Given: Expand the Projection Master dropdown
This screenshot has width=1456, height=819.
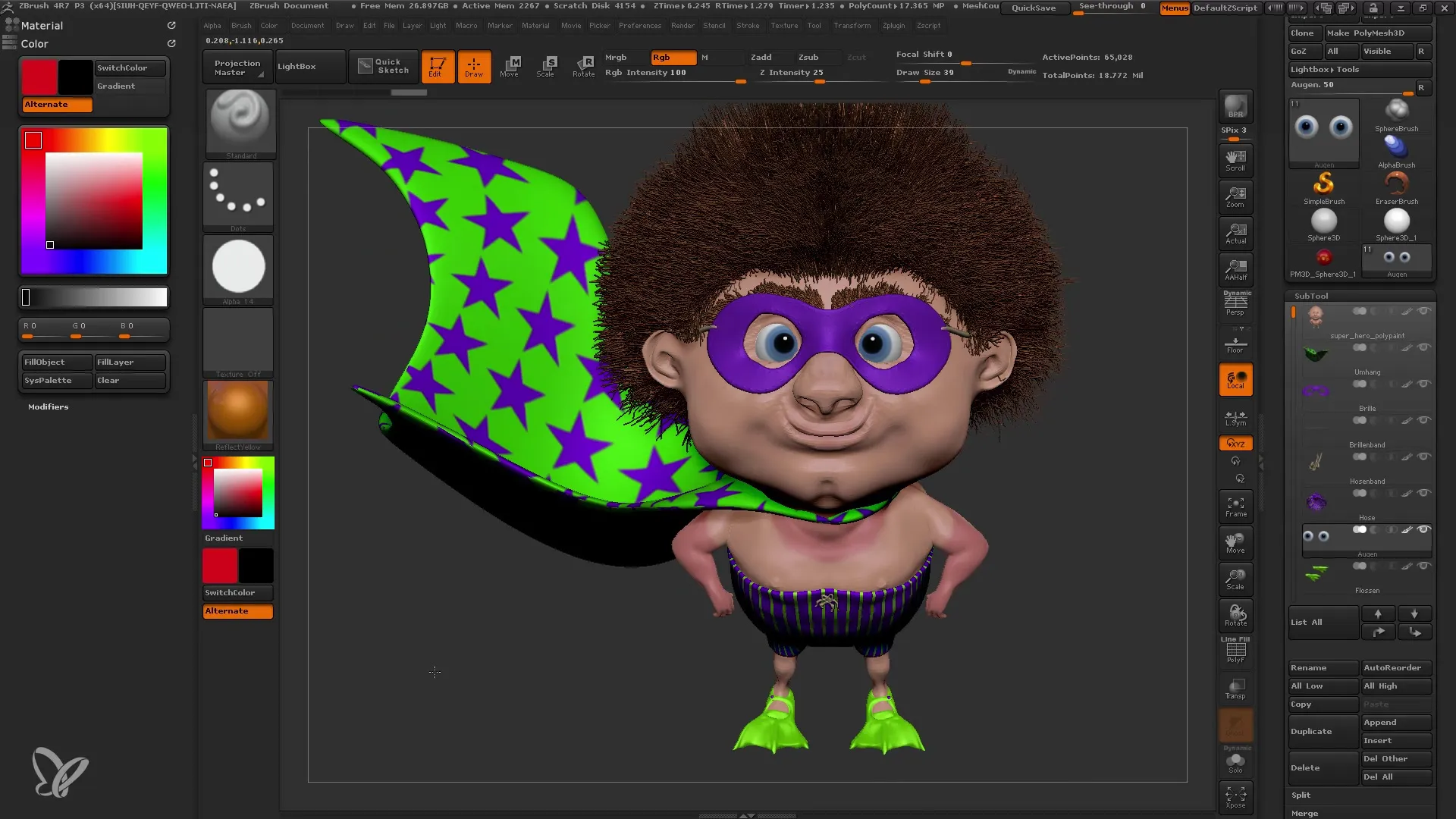Looking at the screenshot, I should pyautogui.click(x=260, y=76).
